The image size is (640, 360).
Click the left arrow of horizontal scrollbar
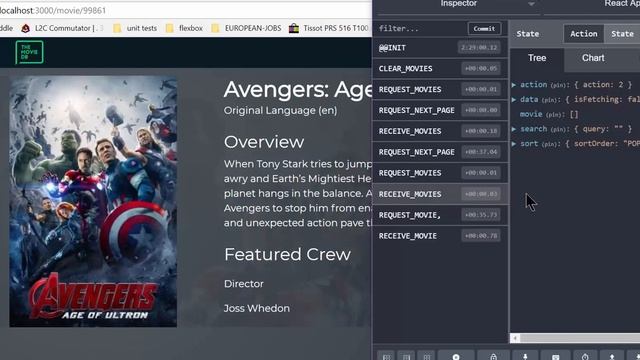pos(515,338)
